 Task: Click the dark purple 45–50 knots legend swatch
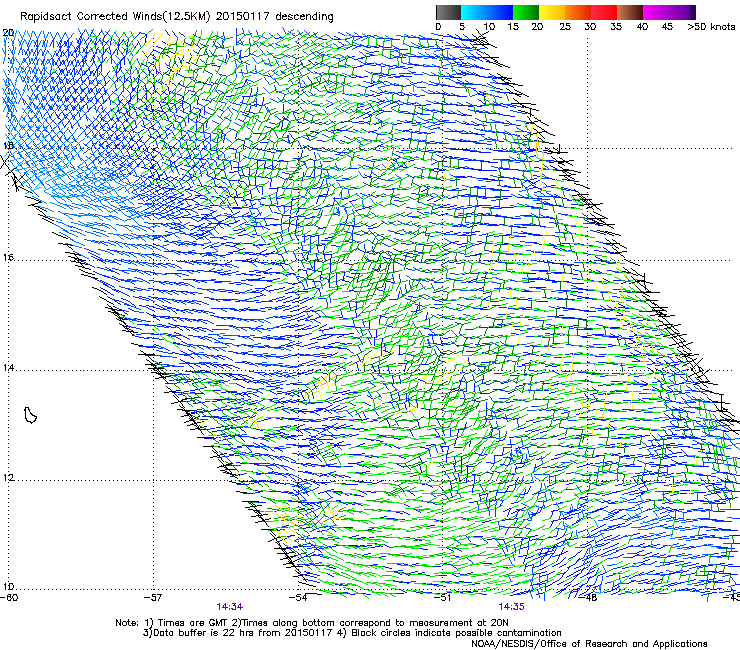pyautogui.click(x=682, y=12)
